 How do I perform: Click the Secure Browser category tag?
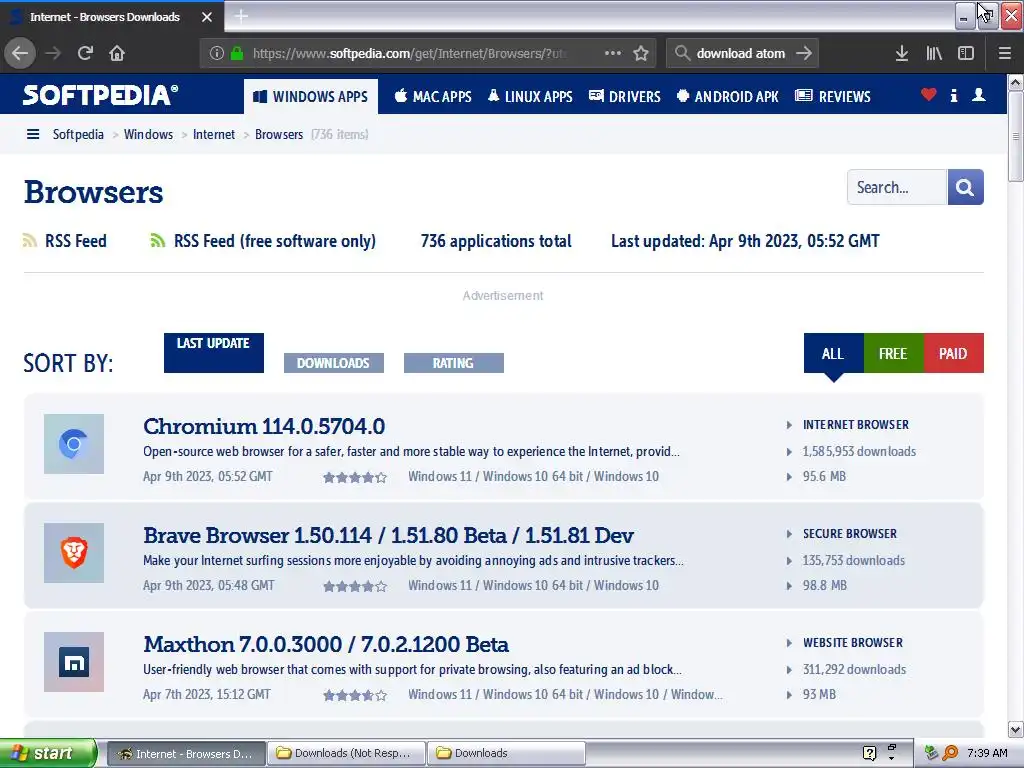[x=850, y=534]
